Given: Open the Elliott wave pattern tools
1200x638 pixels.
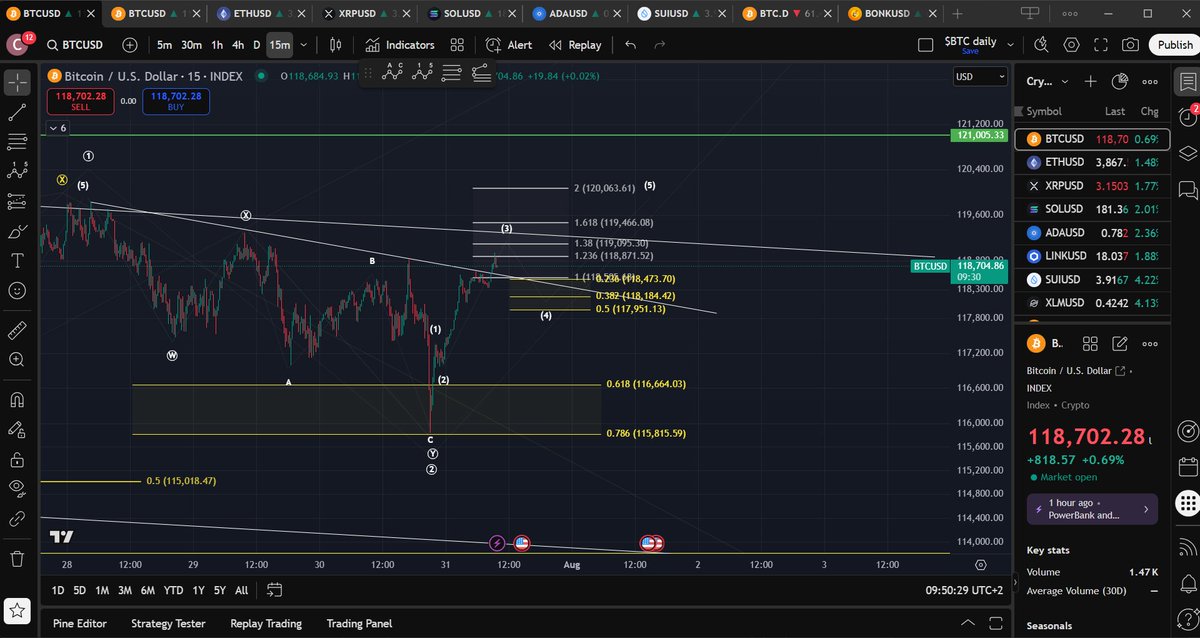Looking at the screenshot, I should [17, 172].
